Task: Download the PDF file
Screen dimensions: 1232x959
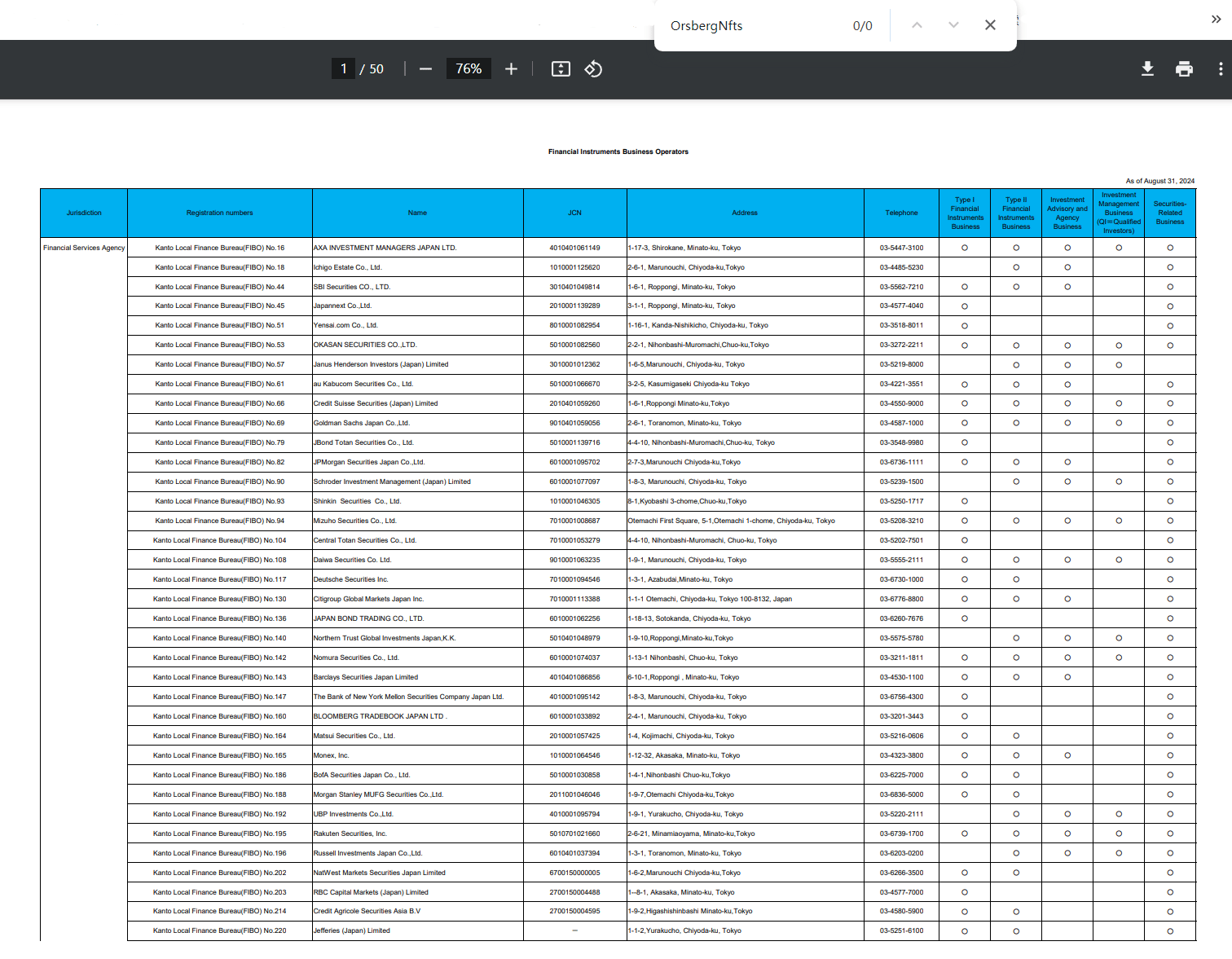Action: coord(1147,69)
